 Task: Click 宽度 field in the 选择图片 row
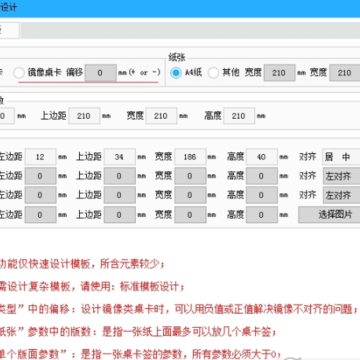[x=190, y=215]
